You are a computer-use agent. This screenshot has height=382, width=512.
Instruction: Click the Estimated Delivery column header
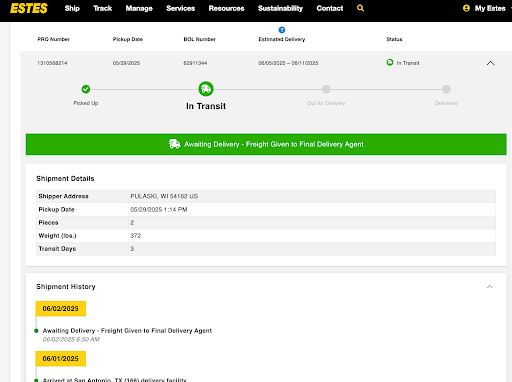[282, 39]
